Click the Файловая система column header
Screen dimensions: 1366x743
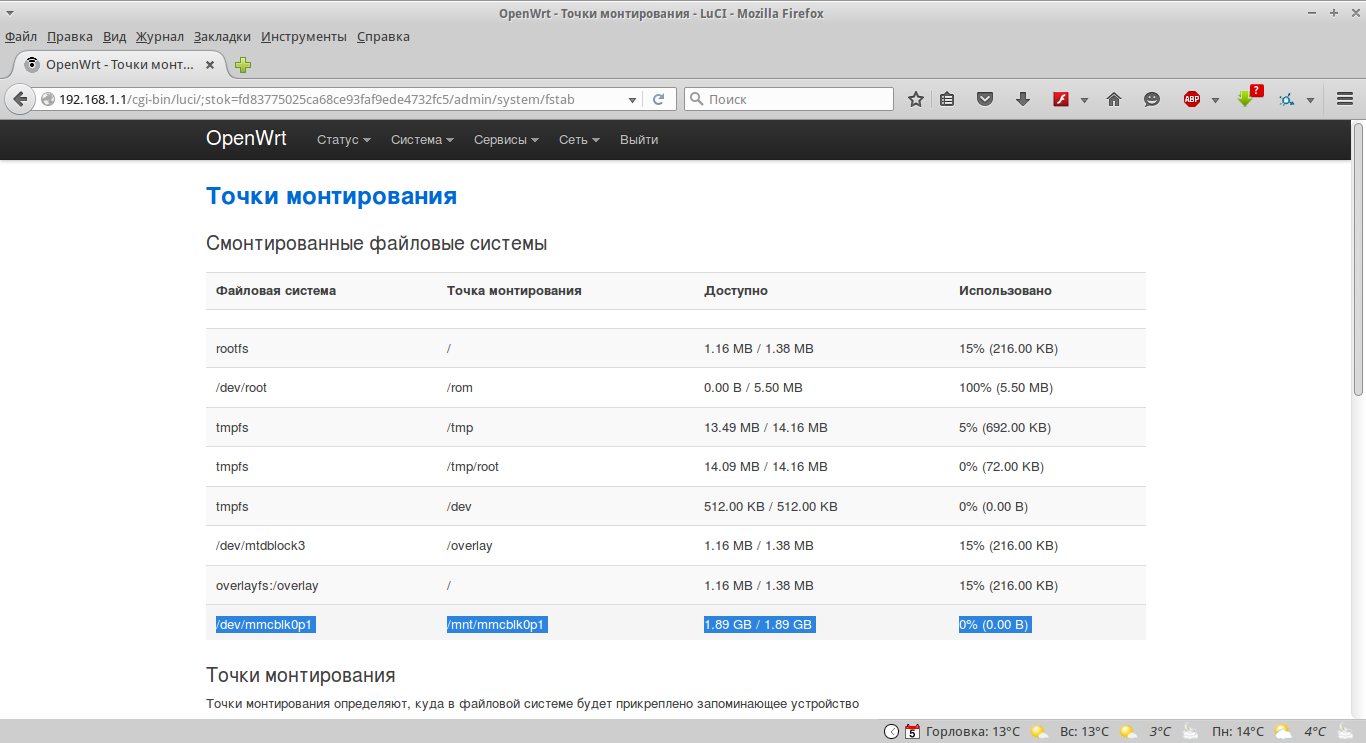click(276, 291)
